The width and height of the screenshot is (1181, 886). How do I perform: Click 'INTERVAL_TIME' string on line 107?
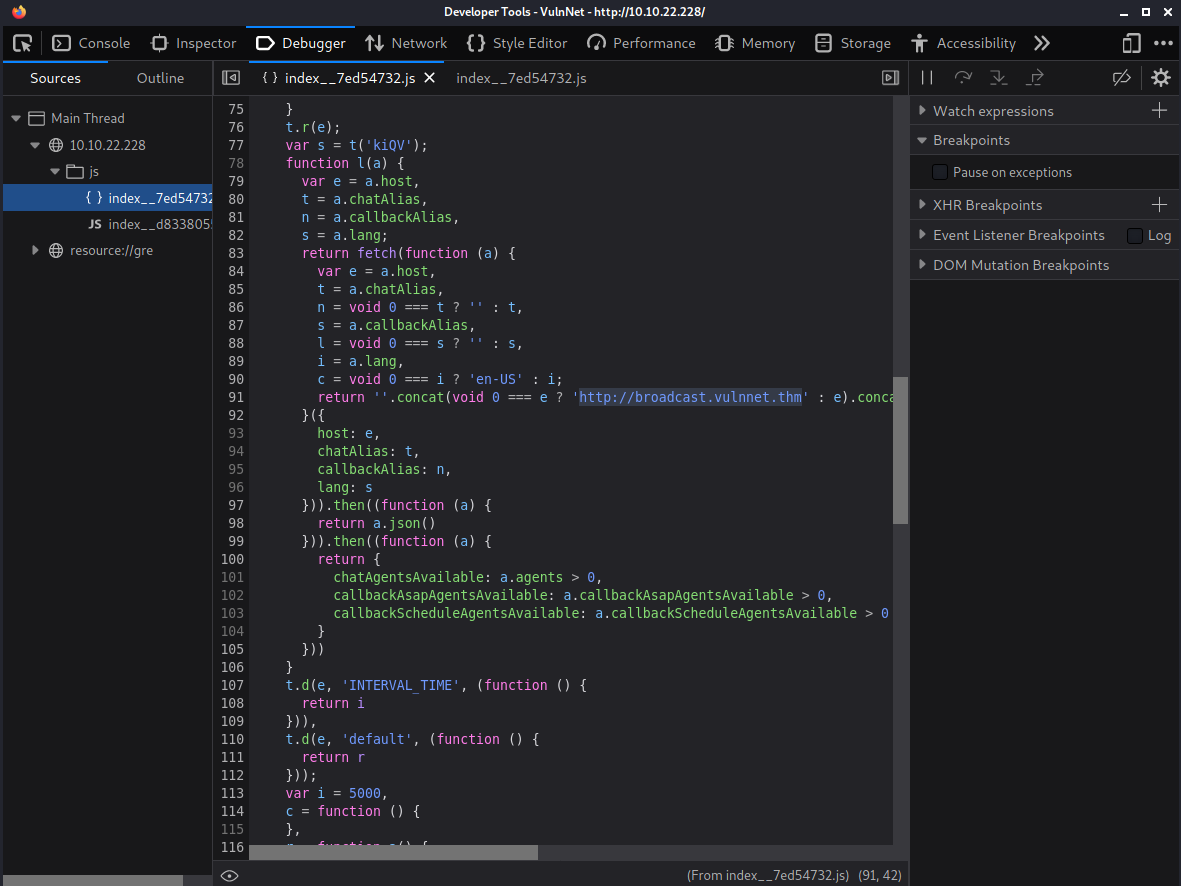pyautogui.click(x=400, y=685)
